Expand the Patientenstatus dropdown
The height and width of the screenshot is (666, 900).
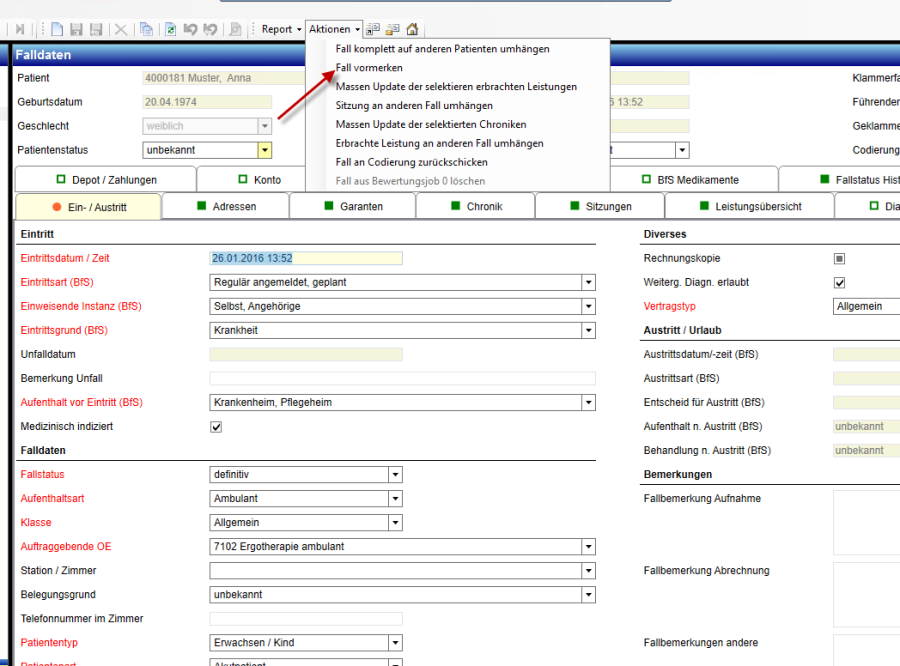coord(265,151)
